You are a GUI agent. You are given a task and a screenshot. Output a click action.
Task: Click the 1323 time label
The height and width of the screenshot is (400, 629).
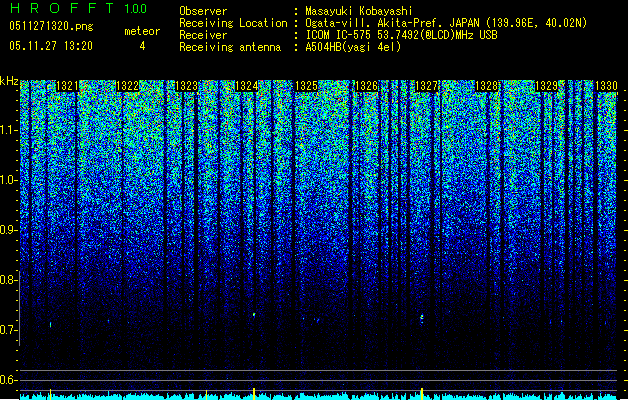click(x=187, y=86)
